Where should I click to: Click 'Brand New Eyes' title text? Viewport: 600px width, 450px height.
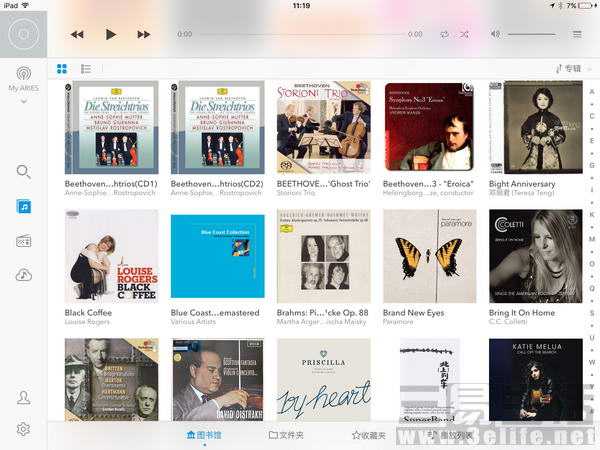413,313
